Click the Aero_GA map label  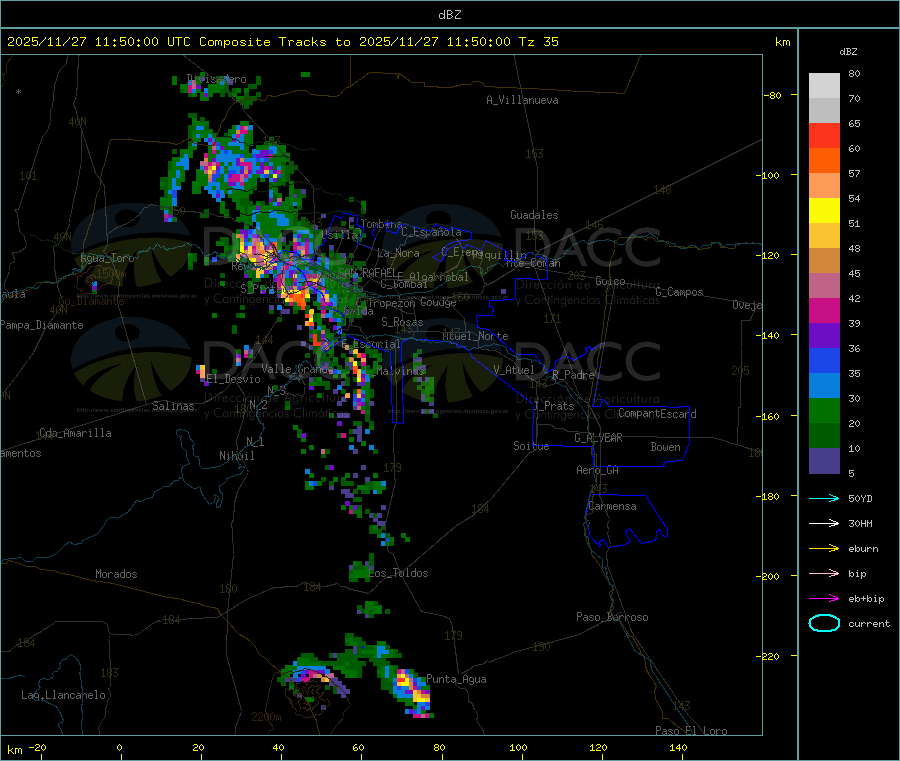[598, 470]
